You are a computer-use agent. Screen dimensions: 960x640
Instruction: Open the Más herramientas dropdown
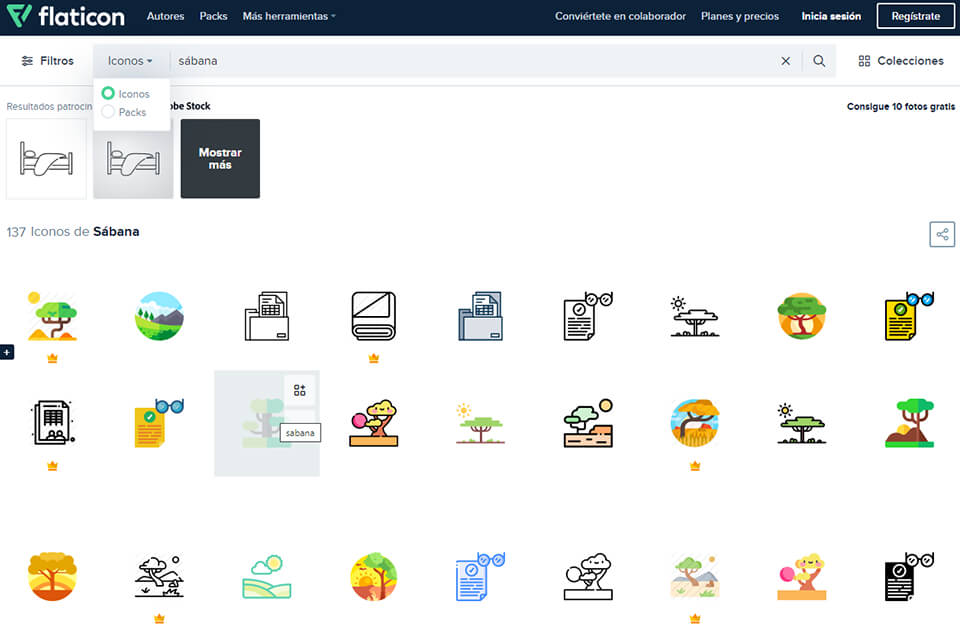(x=288, y=16)
